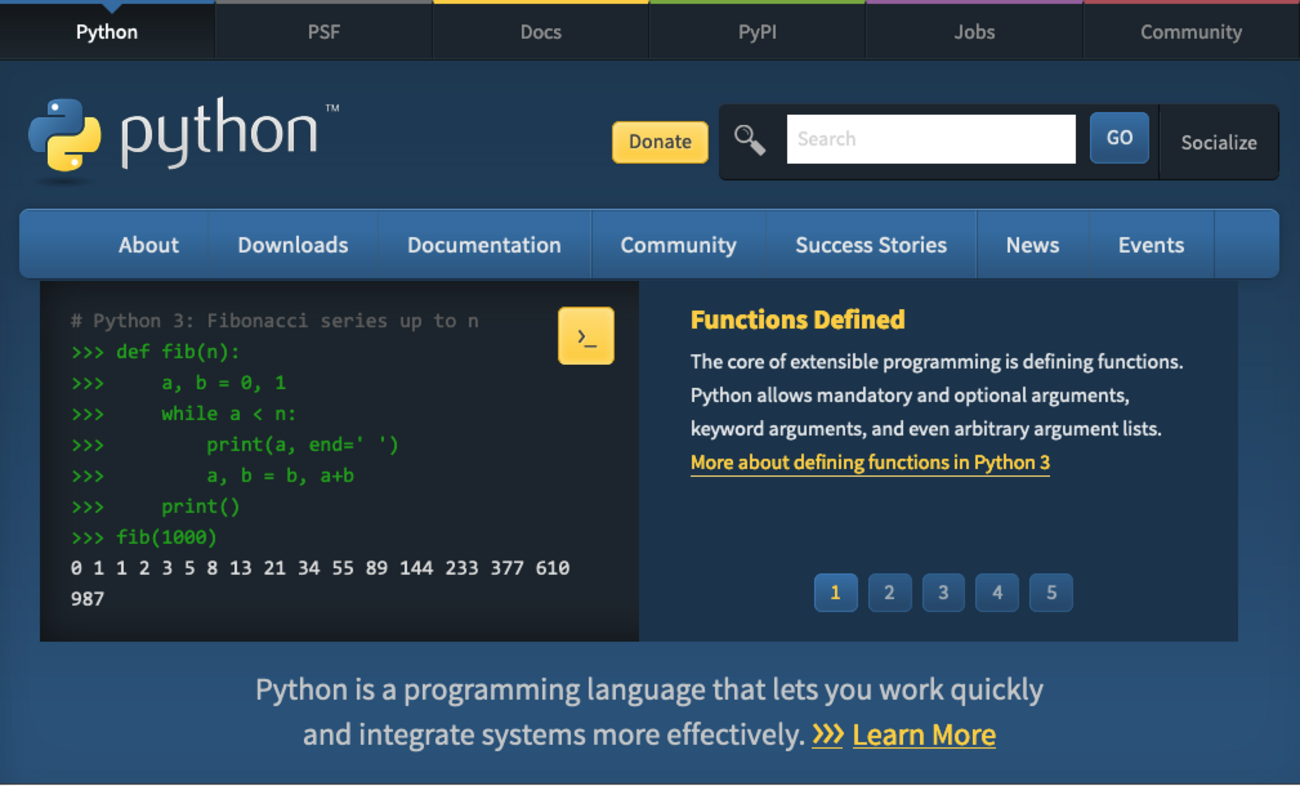Open More about defining functions link
Image resolution: width=1300 pixels, height=786 pixels.
tap(870, 463)
